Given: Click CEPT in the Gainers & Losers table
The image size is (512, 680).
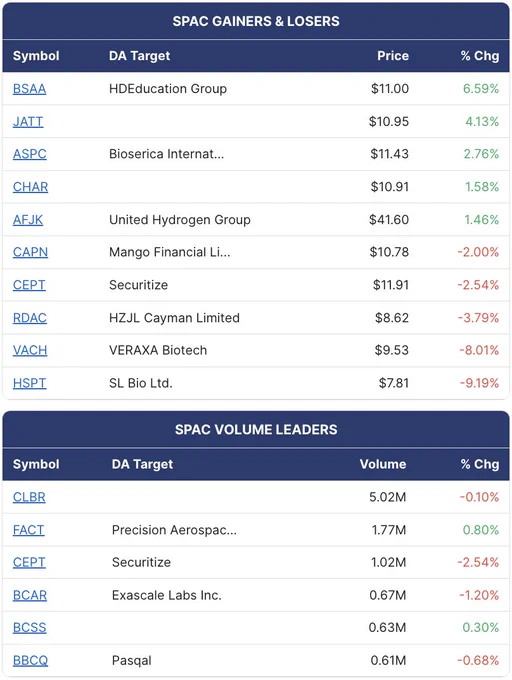Looking at the screenshot, I should [x=29, y=285].
